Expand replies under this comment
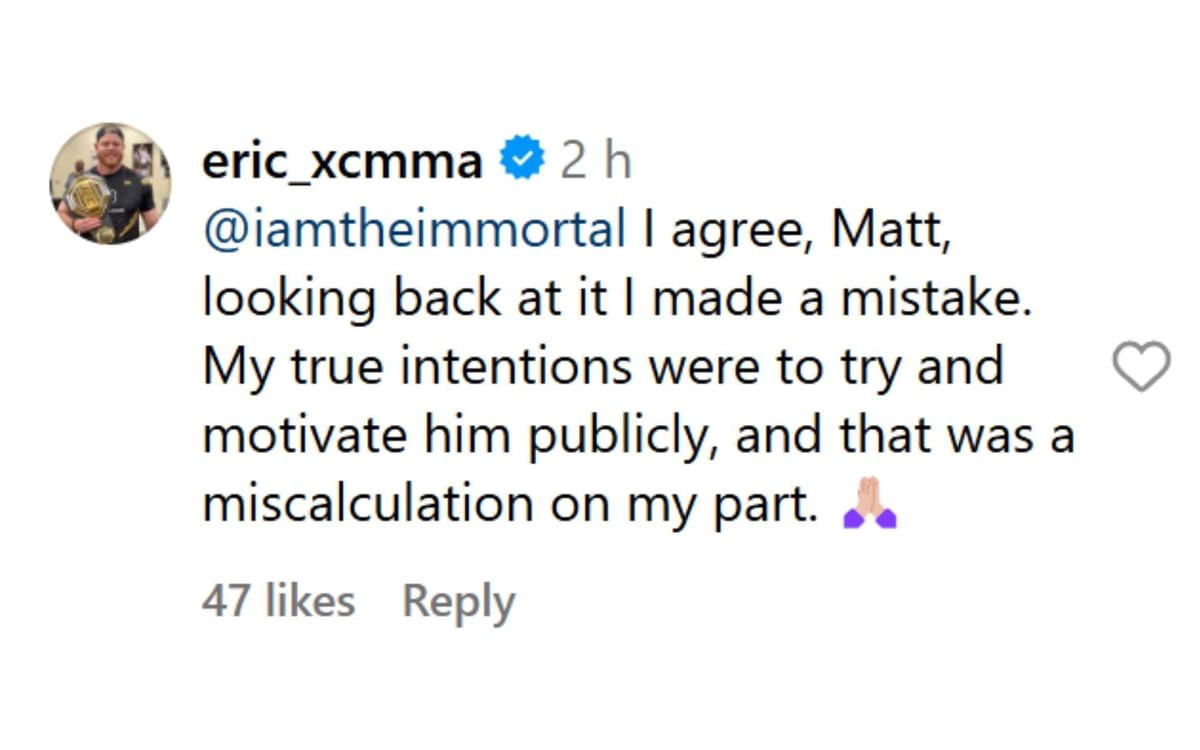The height and width of the screenshot is (750, 1200). tap(457, 600)
